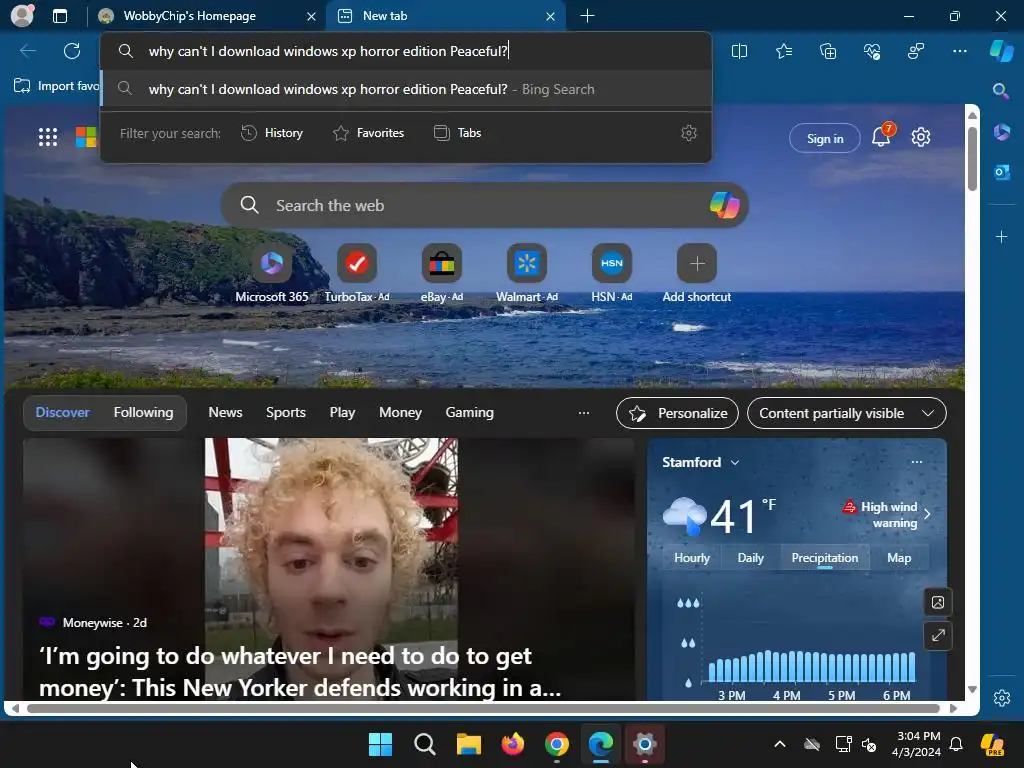Open sidebar settings gear at bottom
The width and height of the screenshot is (1024, 768).
click(1002, 697)
